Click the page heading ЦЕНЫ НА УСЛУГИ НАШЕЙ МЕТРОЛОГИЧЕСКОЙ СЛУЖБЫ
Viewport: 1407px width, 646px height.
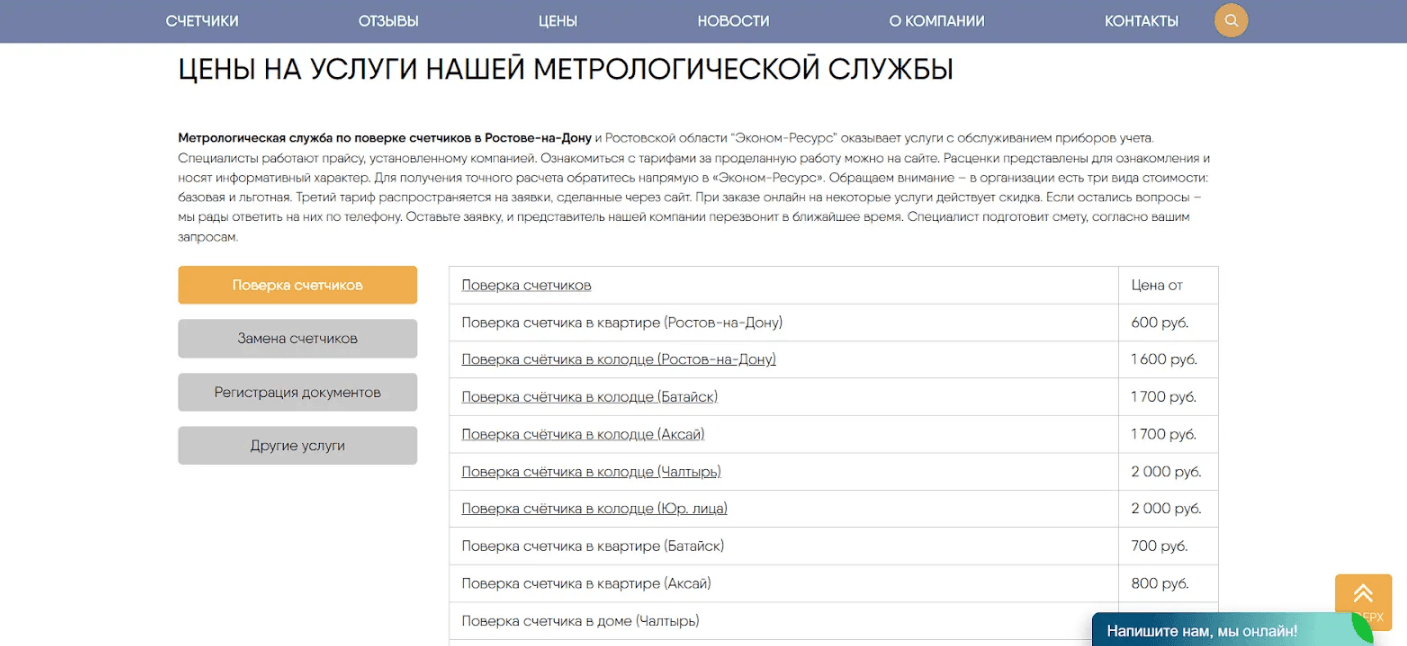click(x=565, y=70)
